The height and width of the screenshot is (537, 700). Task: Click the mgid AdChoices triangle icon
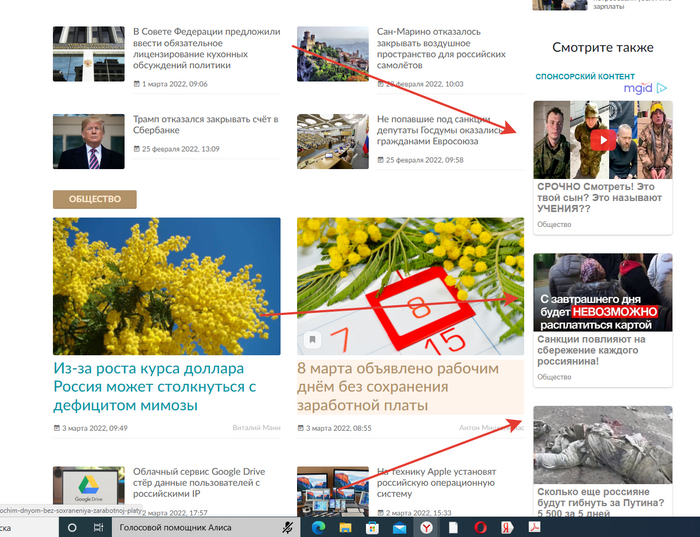tap(662, 88)
